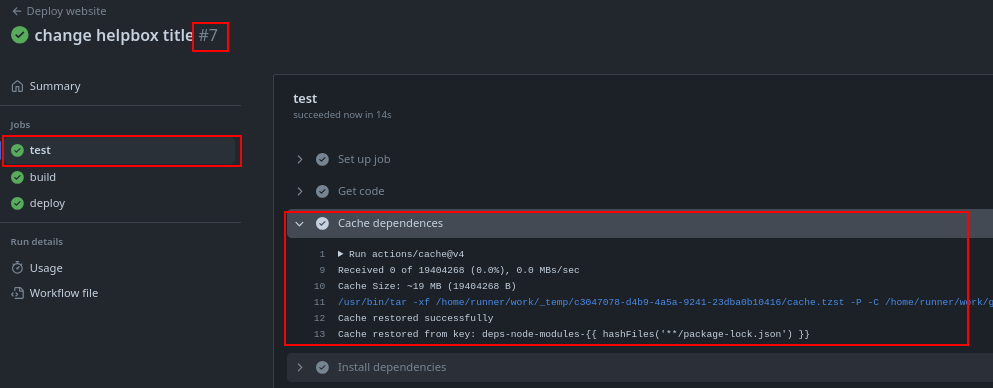Click the Usage stopwatch icon

tap(18, 268)
